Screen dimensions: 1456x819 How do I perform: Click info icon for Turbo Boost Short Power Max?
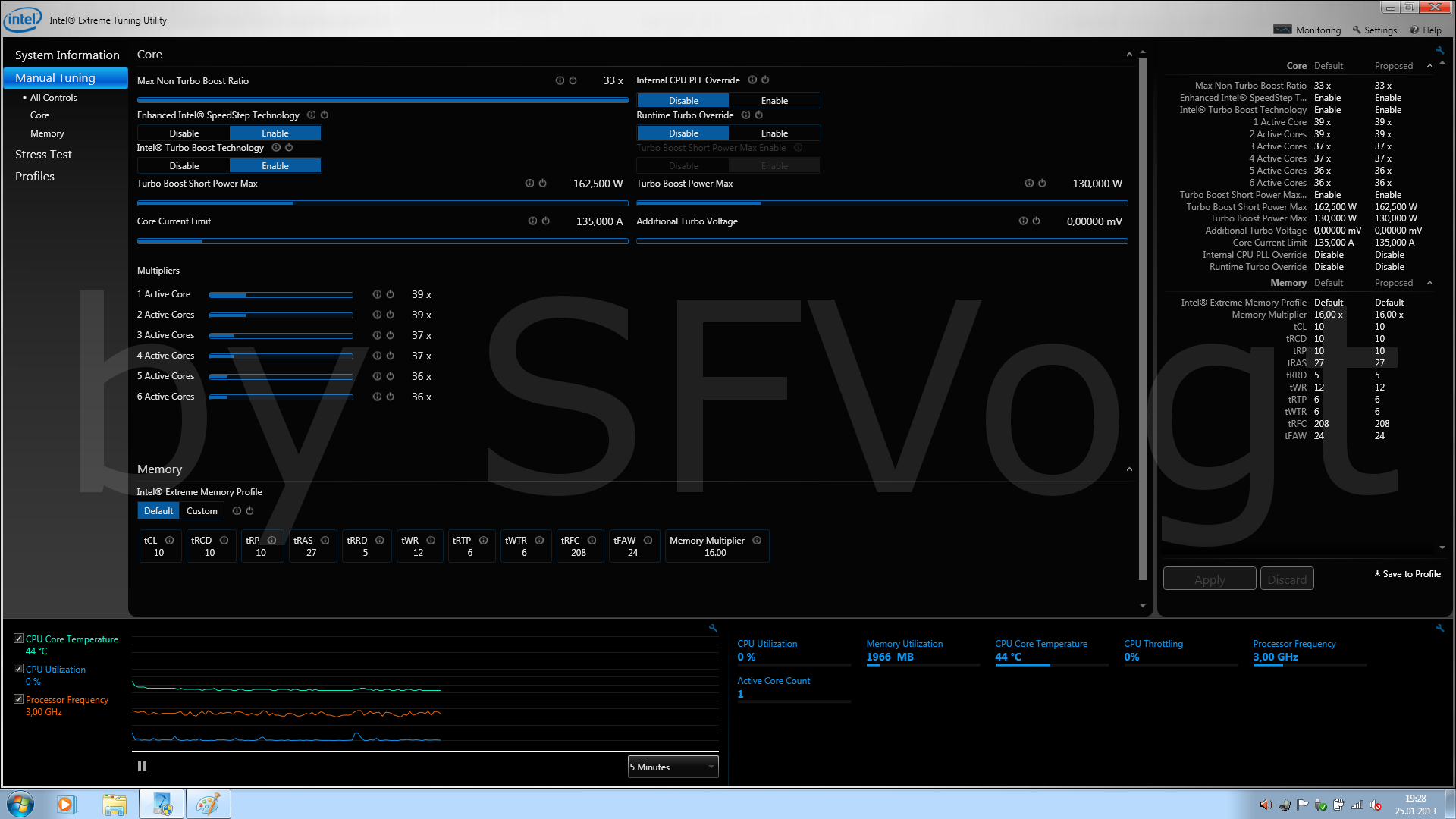(x=529, y=184)
